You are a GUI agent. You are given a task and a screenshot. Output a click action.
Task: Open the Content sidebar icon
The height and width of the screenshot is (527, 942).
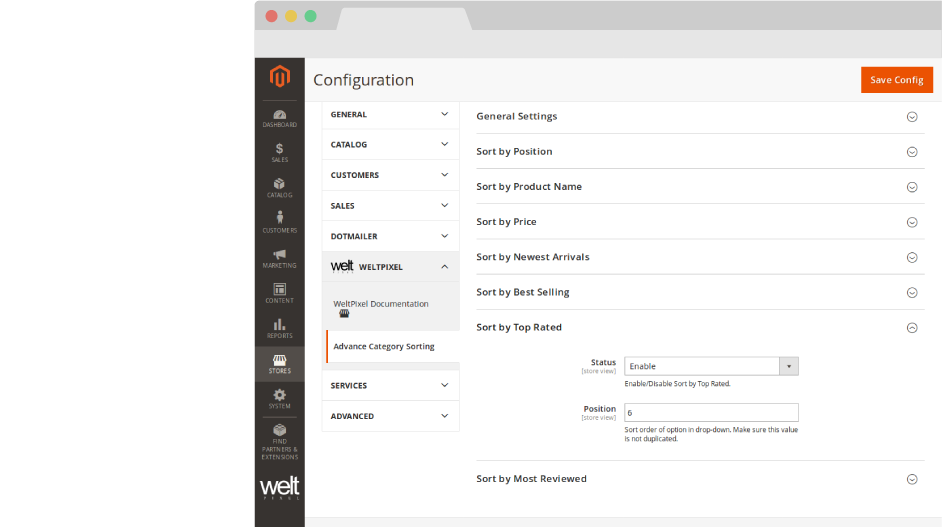click(279, 293)
